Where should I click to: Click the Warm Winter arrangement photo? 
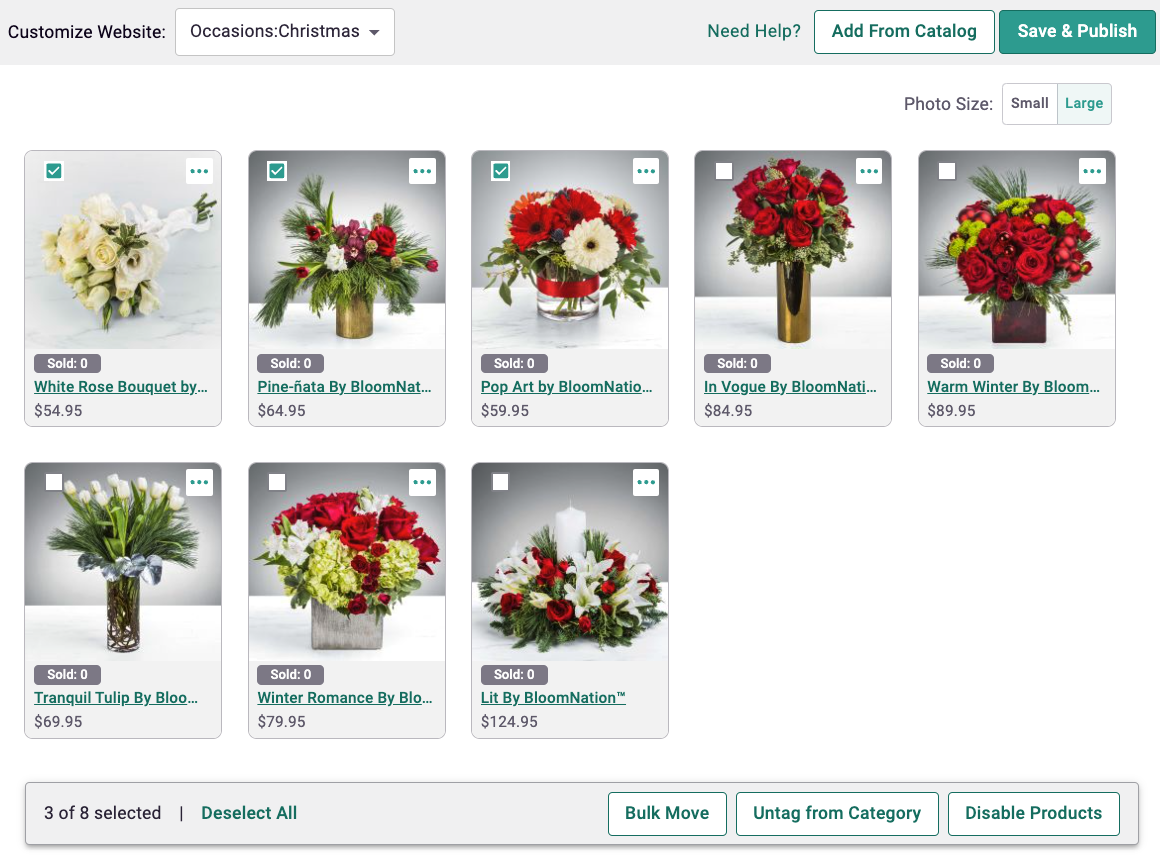[1016, 250]
